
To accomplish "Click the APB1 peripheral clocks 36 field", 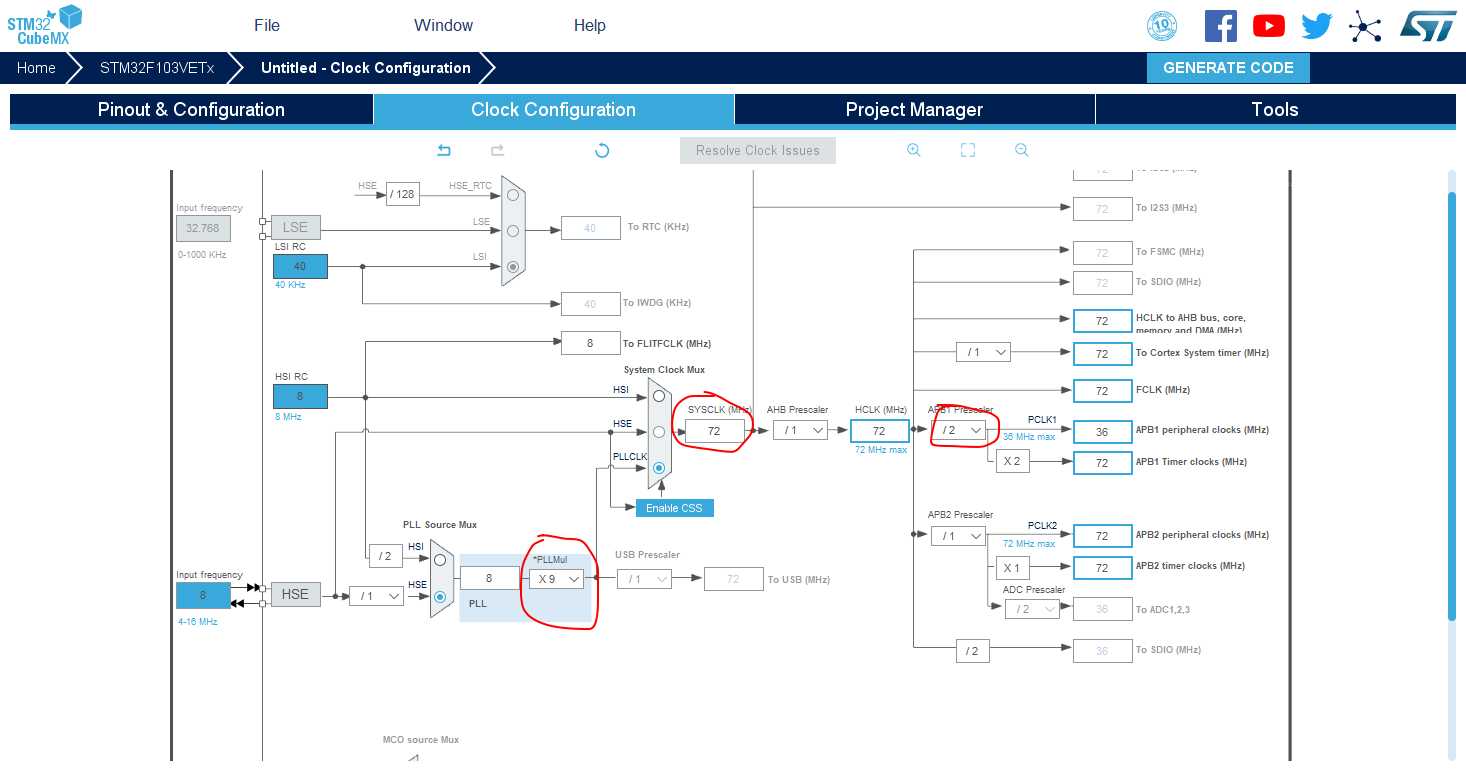I will point(1102,432).
